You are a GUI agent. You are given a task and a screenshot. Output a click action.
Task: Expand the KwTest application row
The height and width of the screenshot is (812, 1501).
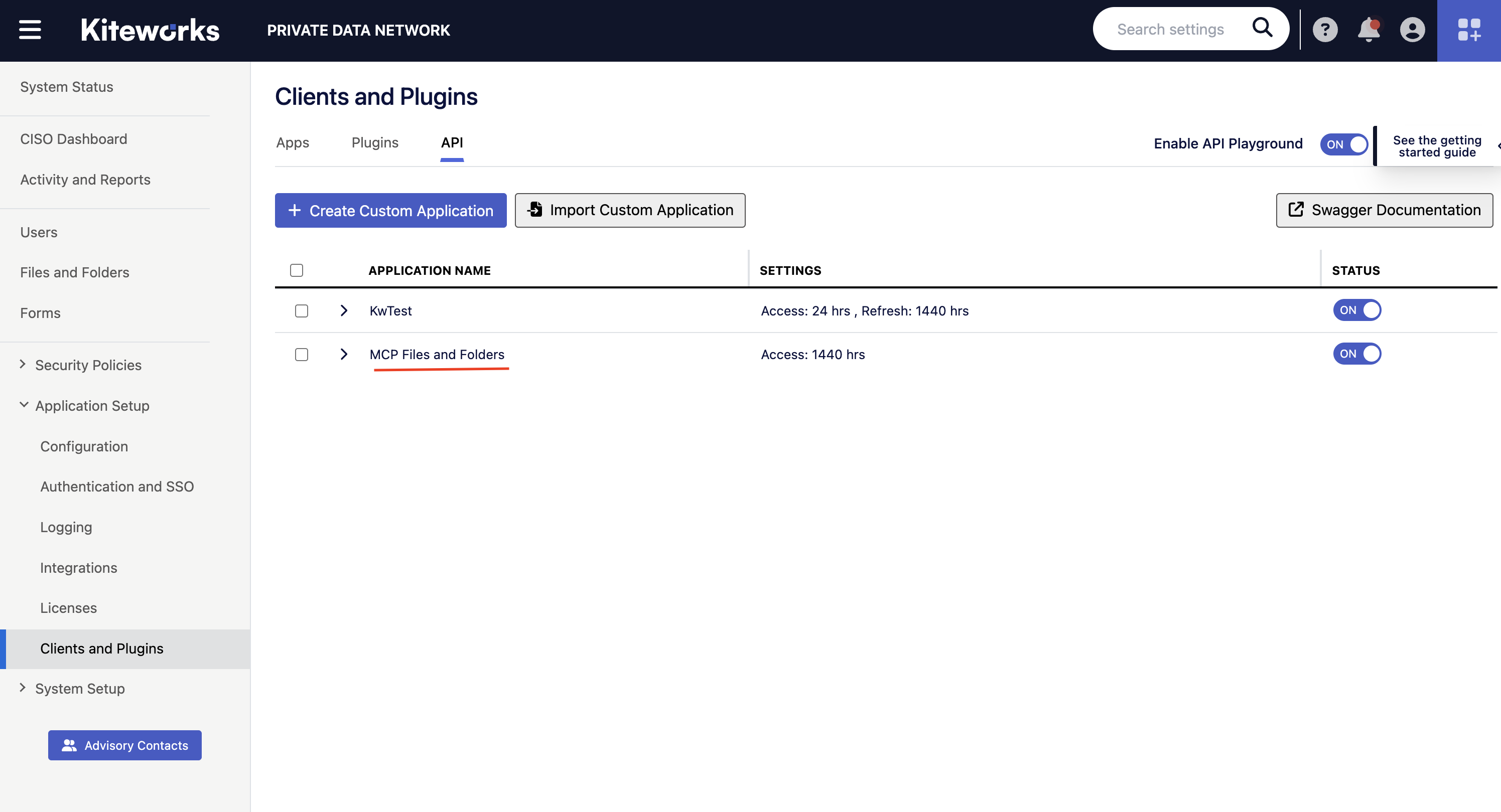click(x=344, y=310)
